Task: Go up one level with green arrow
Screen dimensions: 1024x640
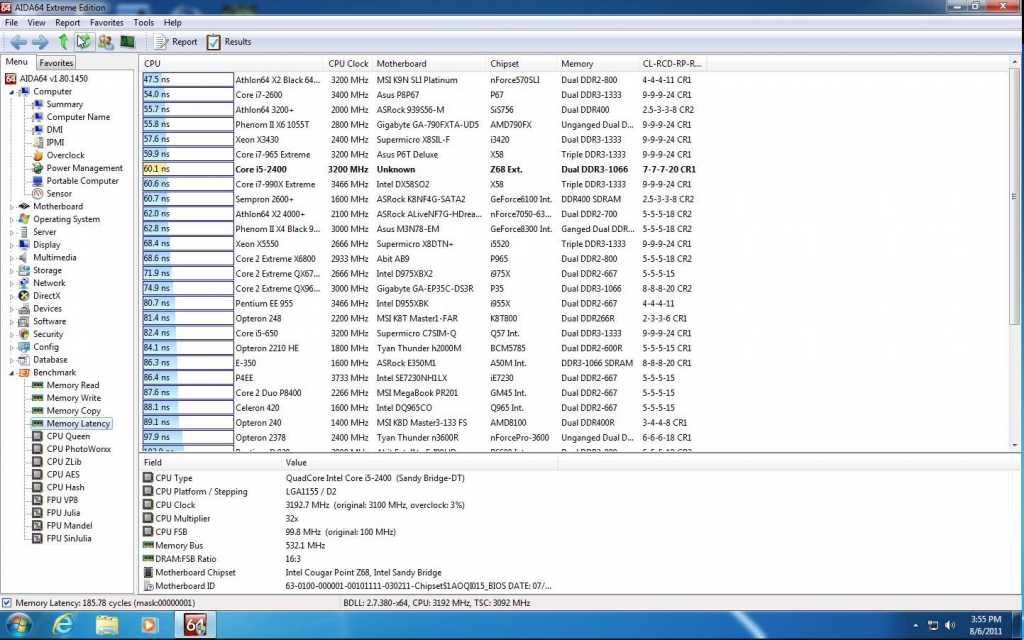Action: coord(63,42)
